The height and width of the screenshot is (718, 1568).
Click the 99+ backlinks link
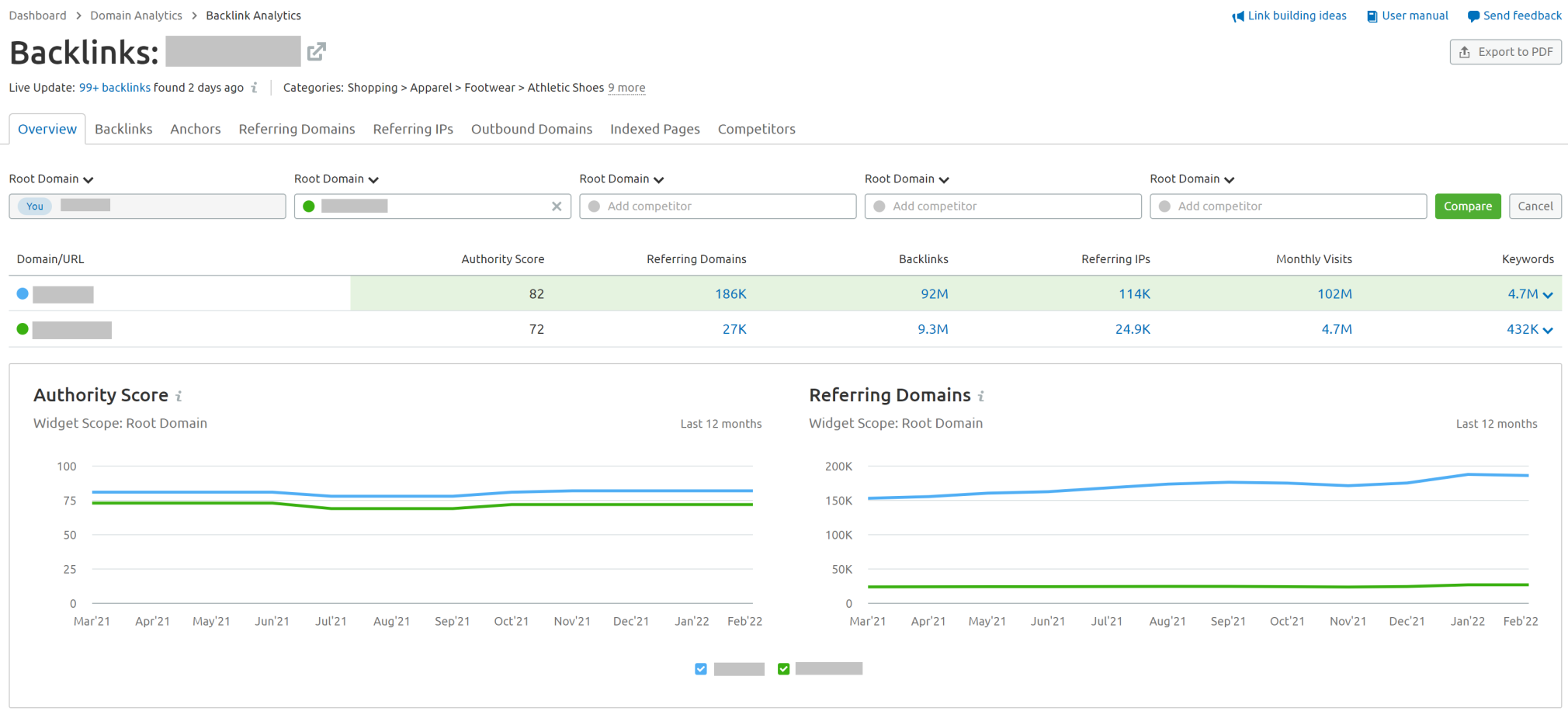point(115,88)
